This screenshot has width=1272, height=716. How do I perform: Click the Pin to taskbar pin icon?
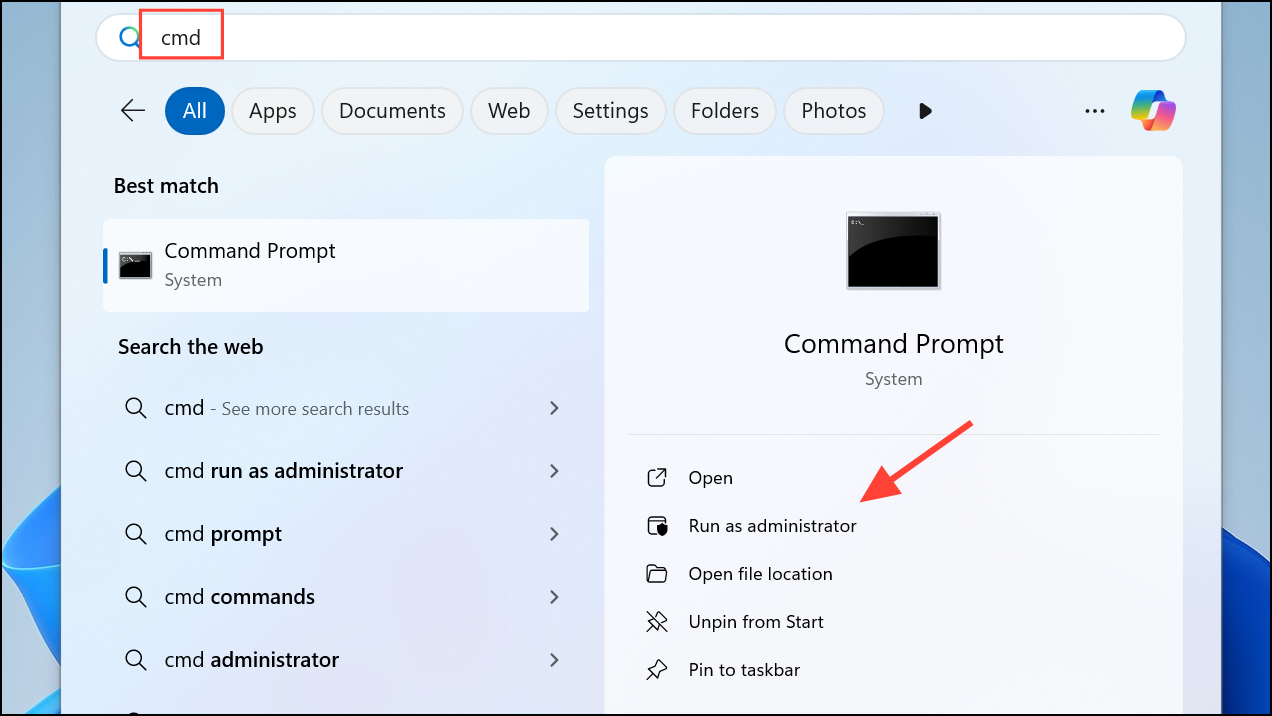pos(657,670)
